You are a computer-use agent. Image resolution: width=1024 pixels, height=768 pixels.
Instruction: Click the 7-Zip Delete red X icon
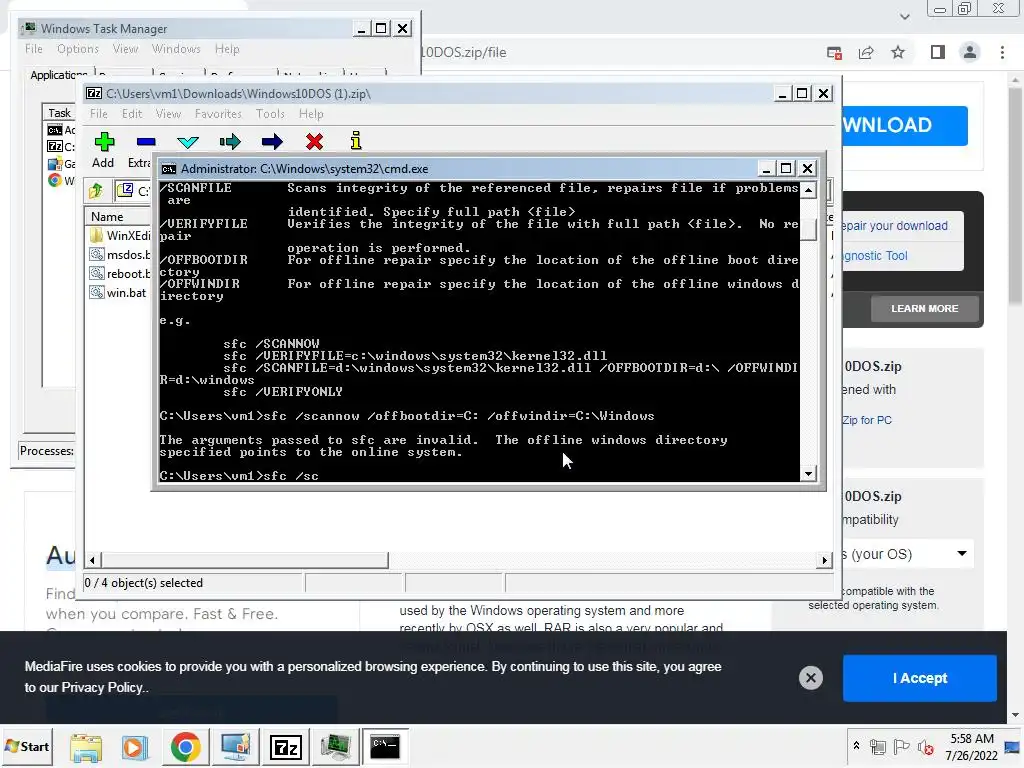pos(314,141)
